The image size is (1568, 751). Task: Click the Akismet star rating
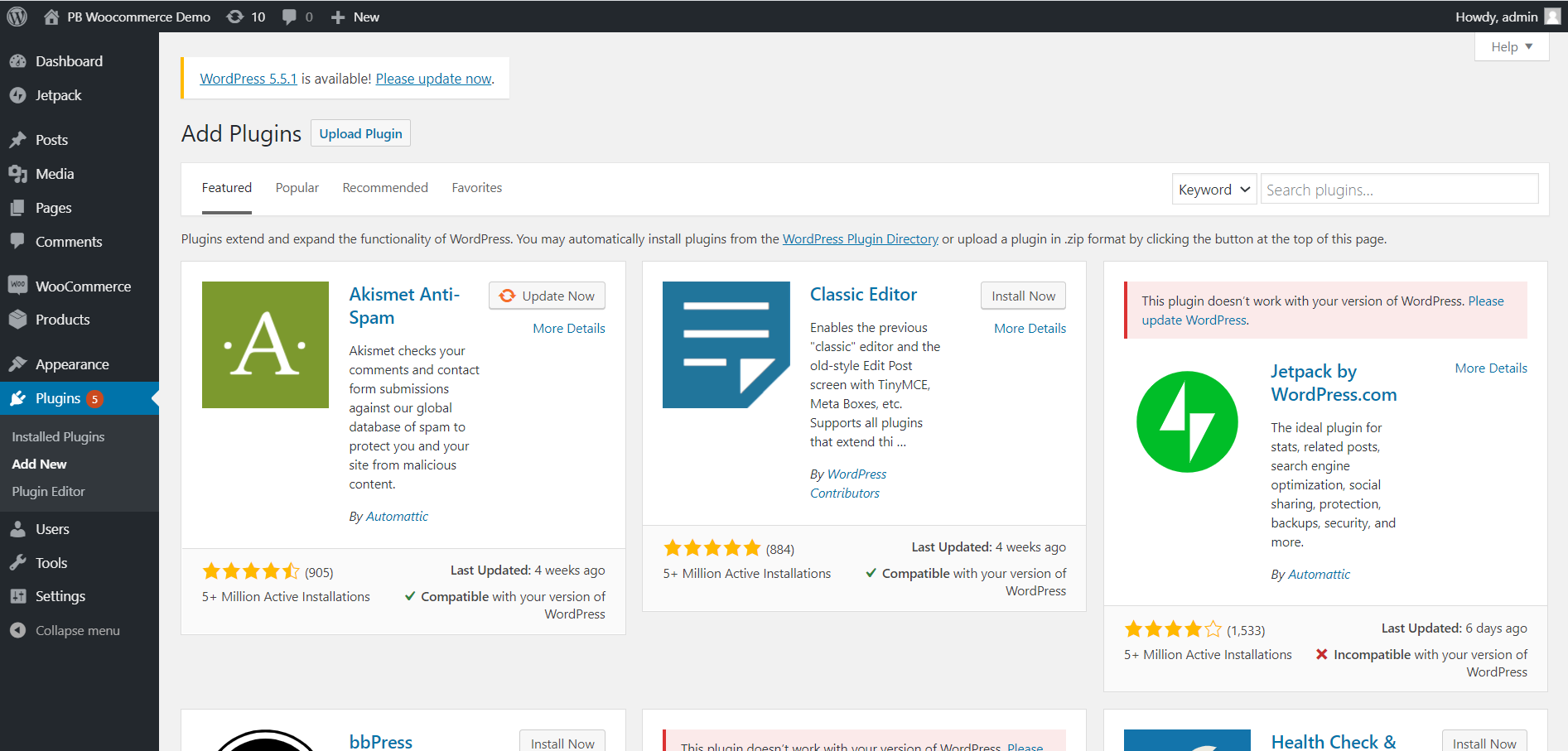(x=251, y=571)
